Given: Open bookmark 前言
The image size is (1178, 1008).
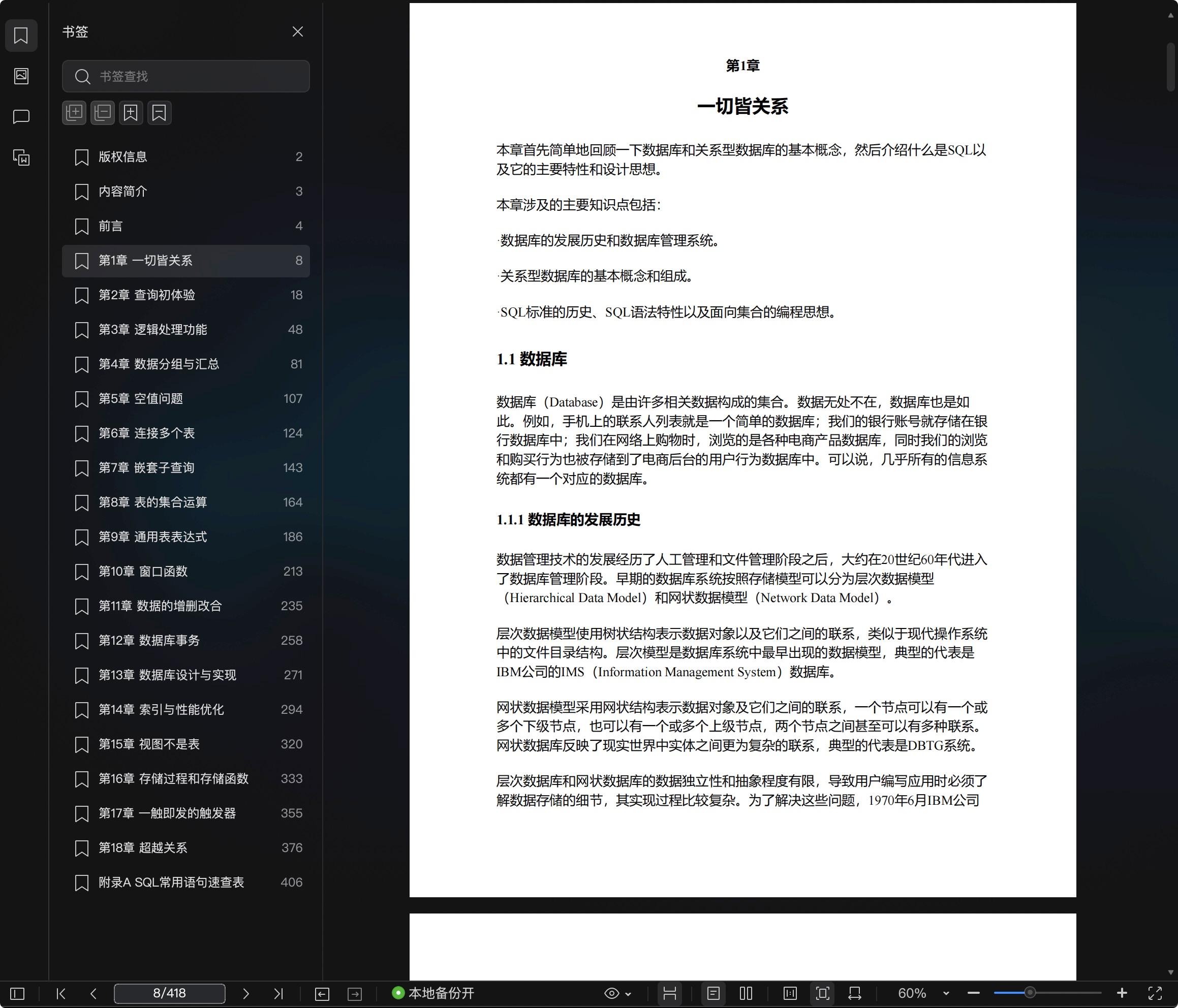Looking at the screenshot, I should coord(186,226).
